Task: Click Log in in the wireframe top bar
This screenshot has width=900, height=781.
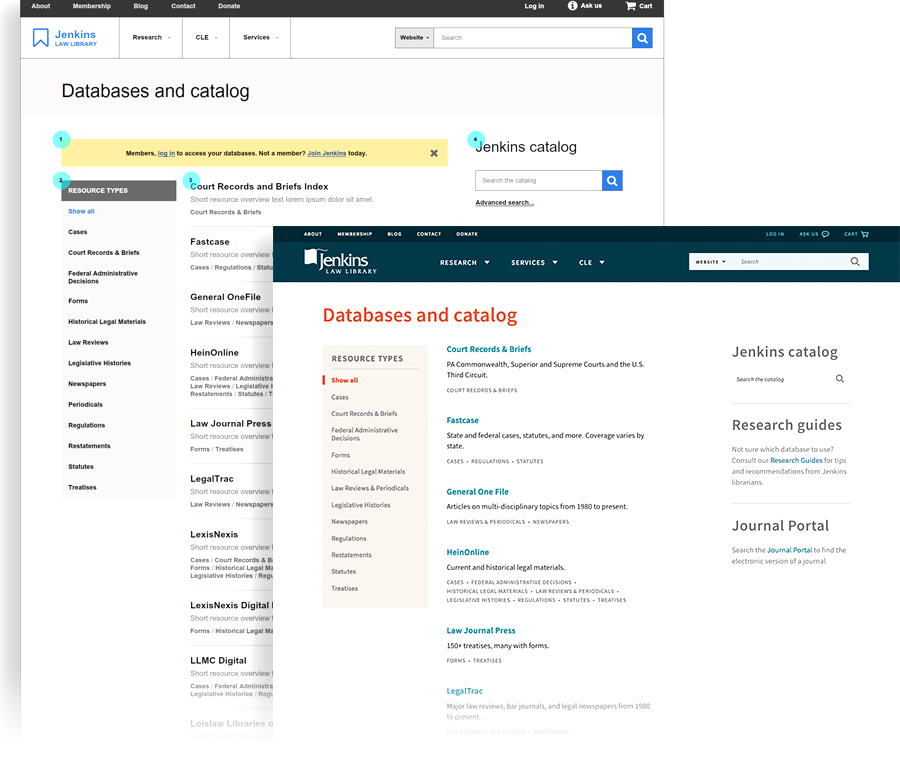Action: [x=534, y=6]
